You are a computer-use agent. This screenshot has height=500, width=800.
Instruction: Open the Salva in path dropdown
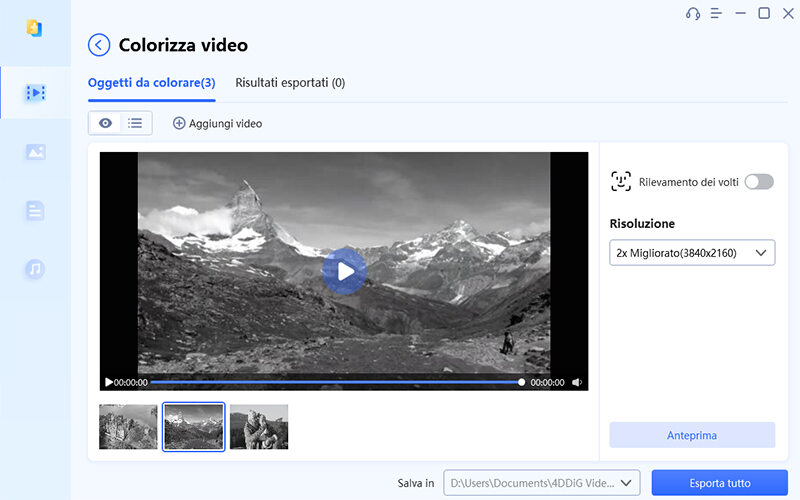541,483
